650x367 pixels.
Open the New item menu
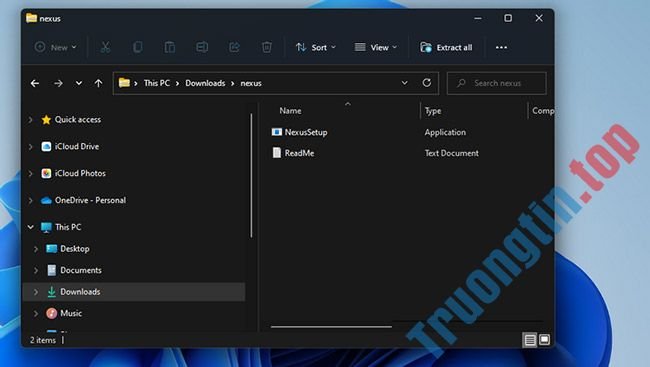click(x=56, y=47)
